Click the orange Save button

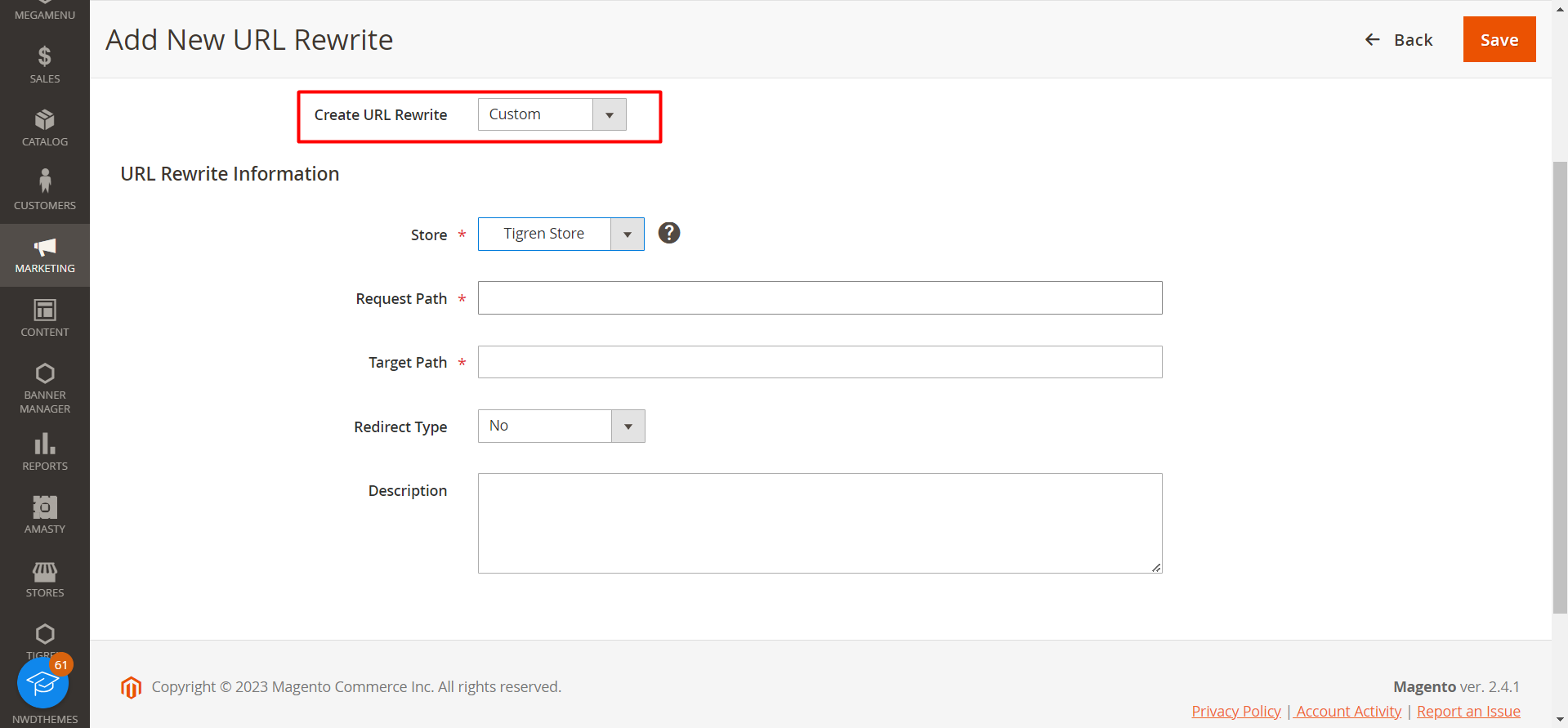click(1499, 40)
